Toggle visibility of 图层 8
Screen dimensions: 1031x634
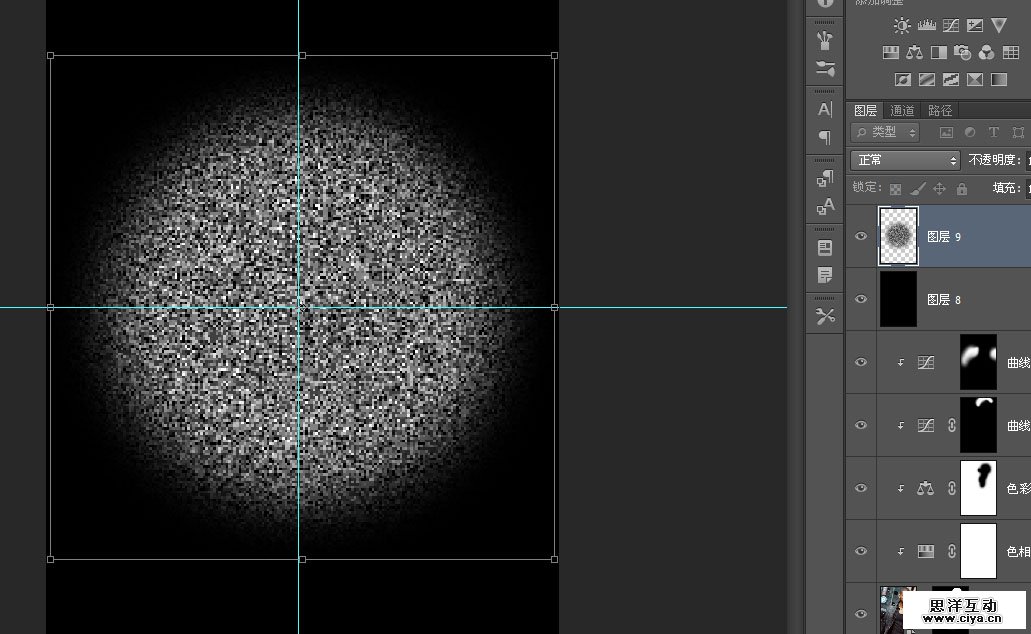point(861,299)
